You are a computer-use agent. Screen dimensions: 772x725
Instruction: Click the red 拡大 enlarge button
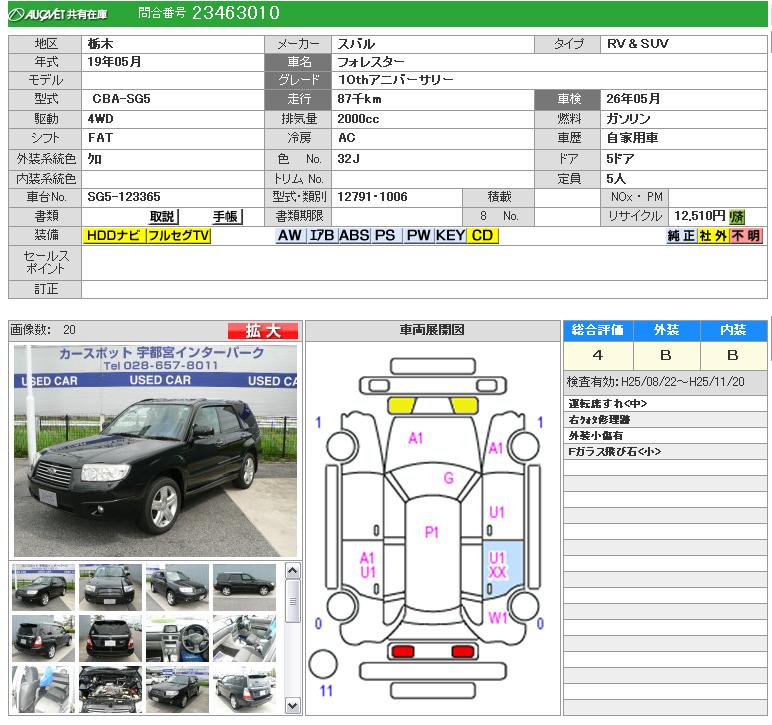[x=262, y=331]
